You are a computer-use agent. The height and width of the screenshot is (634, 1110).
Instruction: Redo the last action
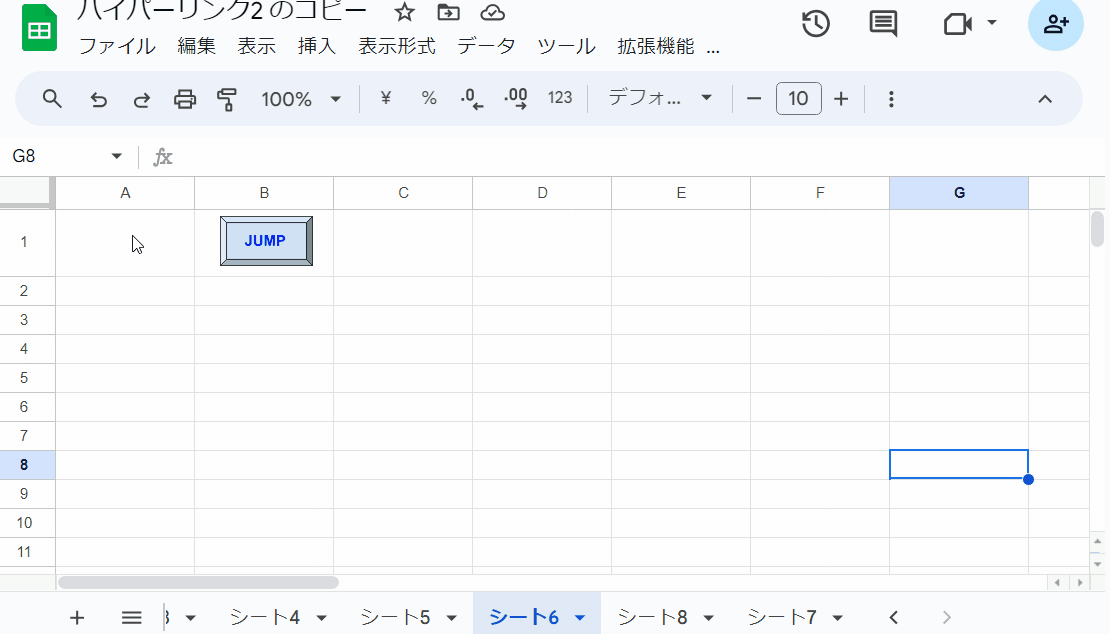(x=142, y=99)
